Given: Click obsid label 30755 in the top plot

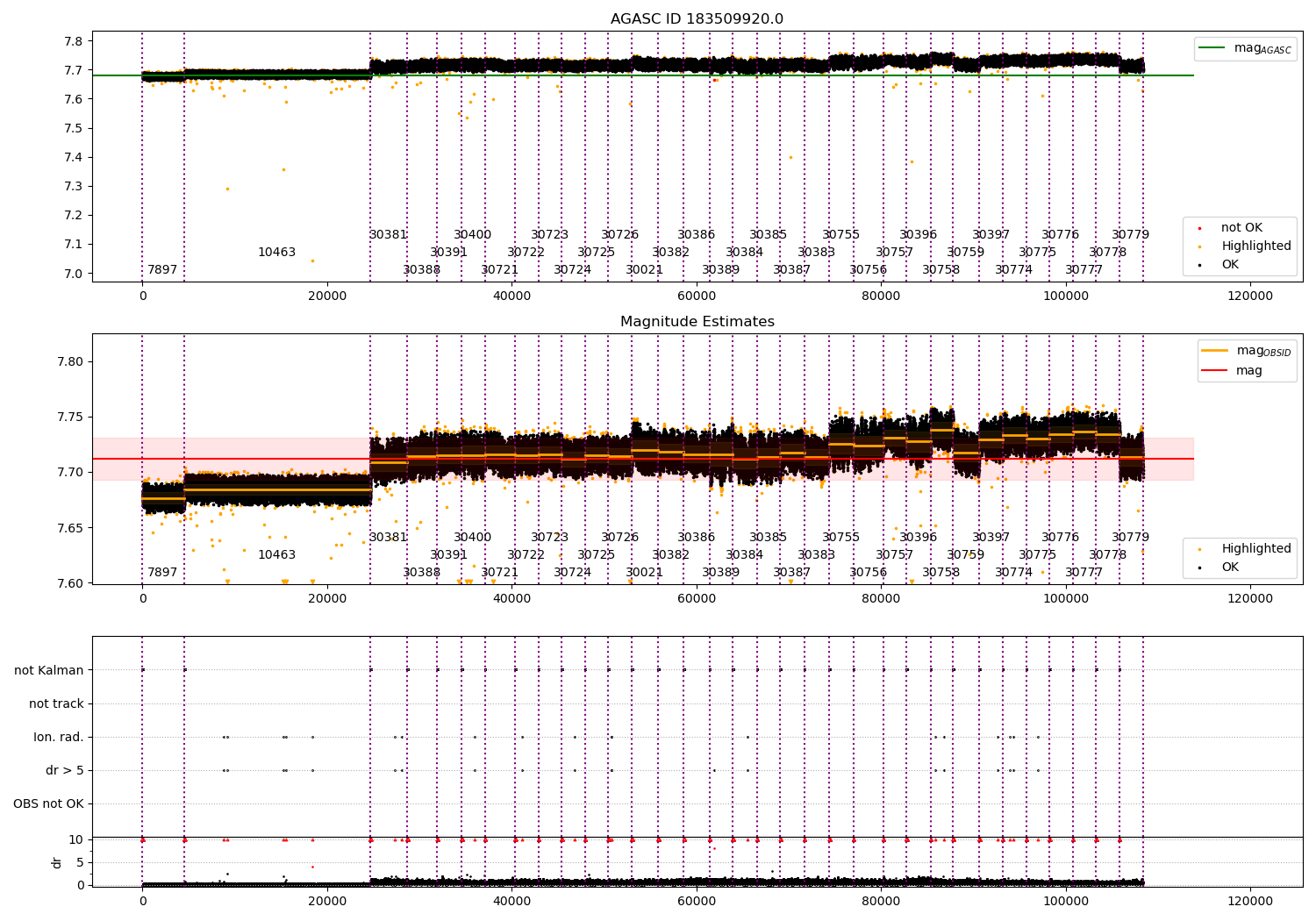Looking at the screenshot, I should coord(841,235).
